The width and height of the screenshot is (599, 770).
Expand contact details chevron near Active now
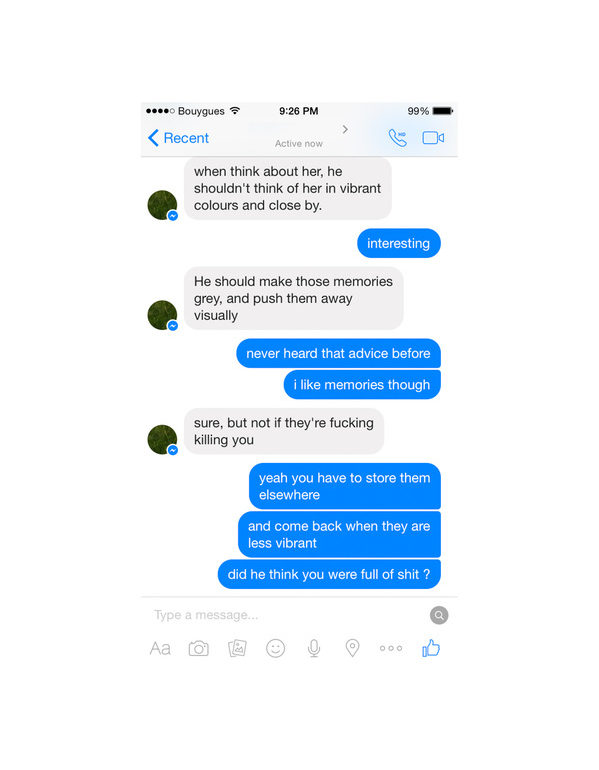345,129
